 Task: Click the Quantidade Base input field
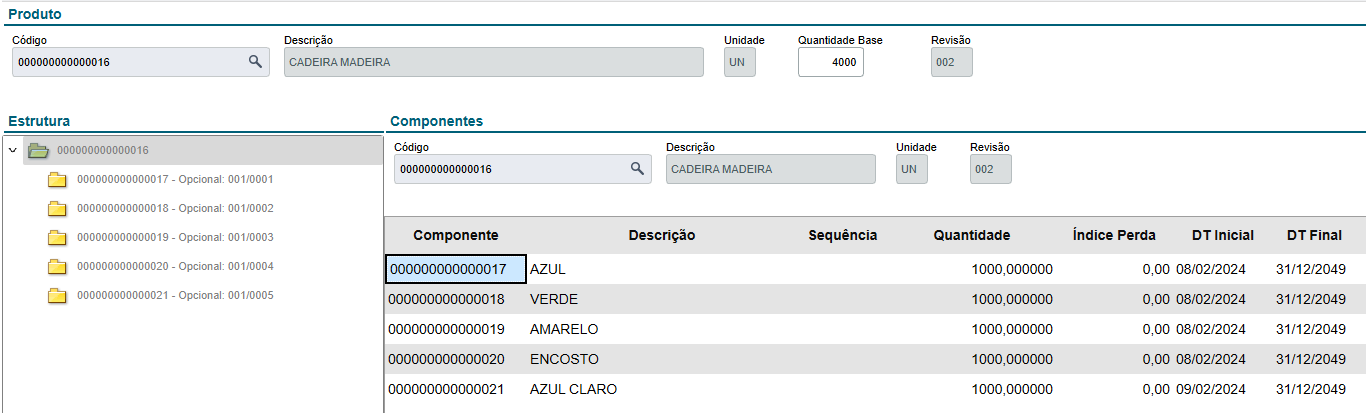tap(830, 62)
